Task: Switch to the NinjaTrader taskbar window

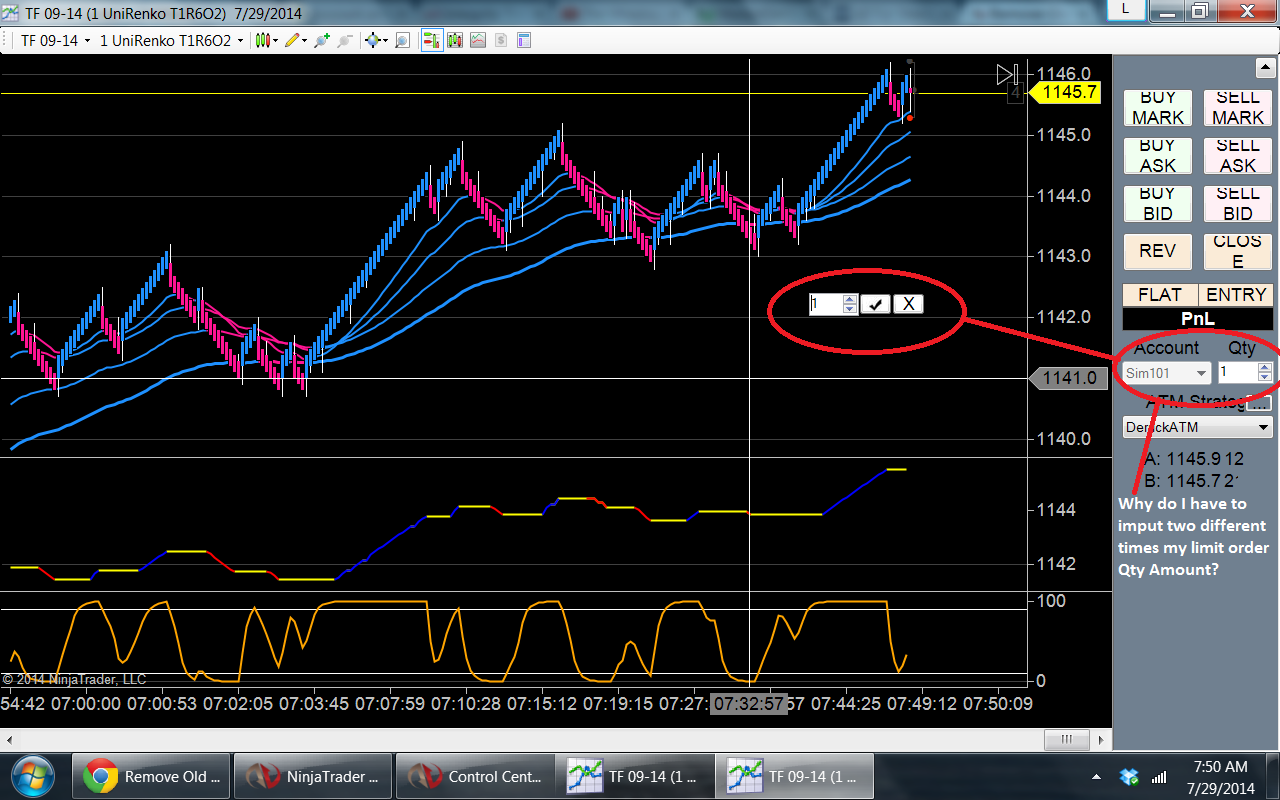Action: click(x=313, y=776)
